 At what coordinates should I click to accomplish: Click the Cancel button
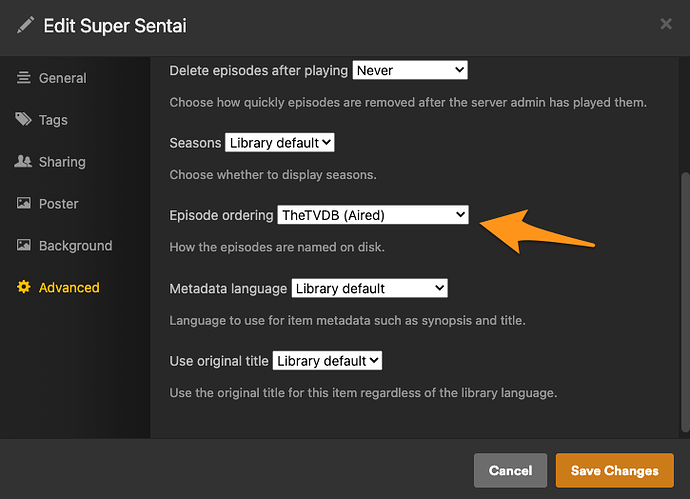510,470
